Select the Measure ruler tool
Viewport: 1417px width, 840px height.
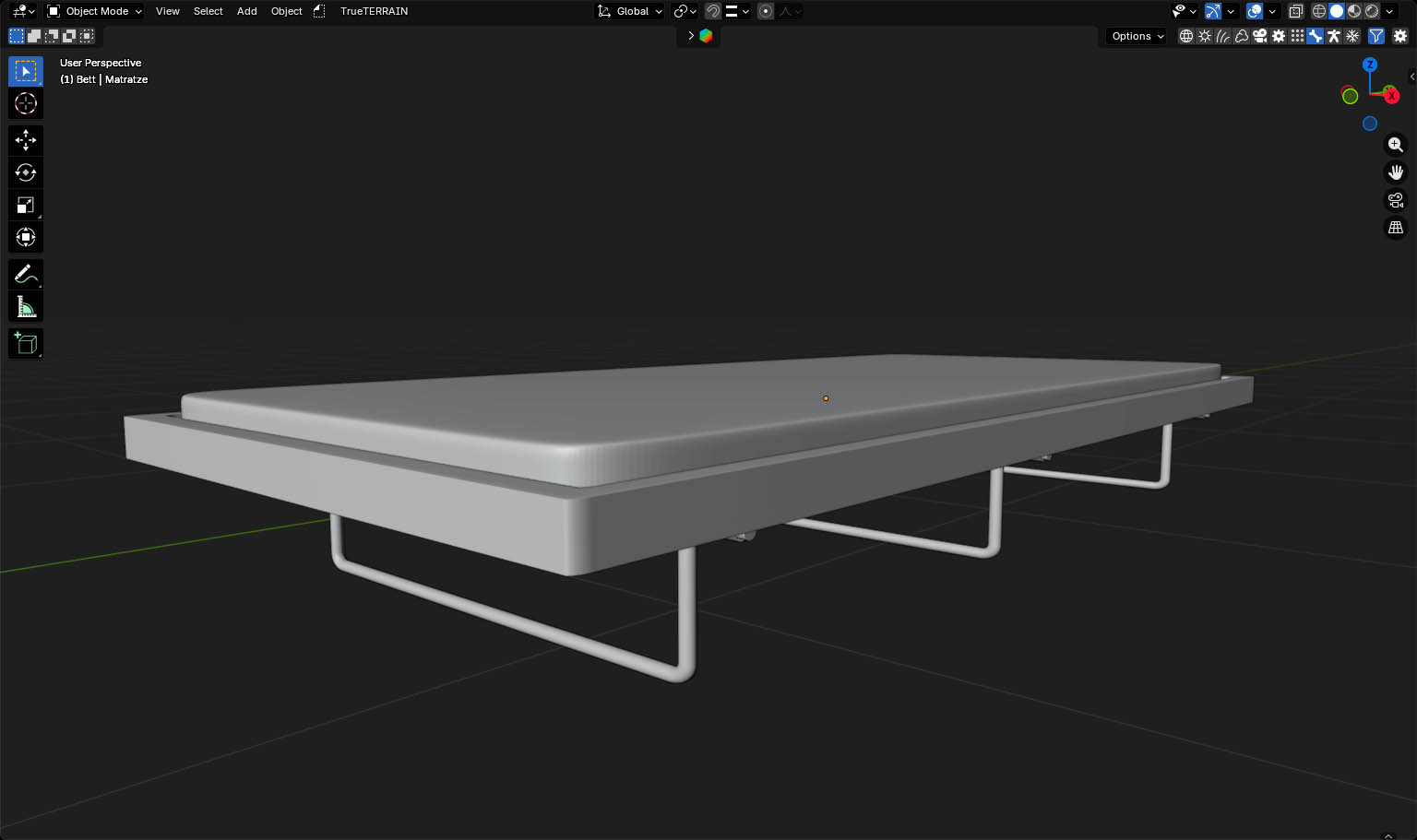point(26,306)
